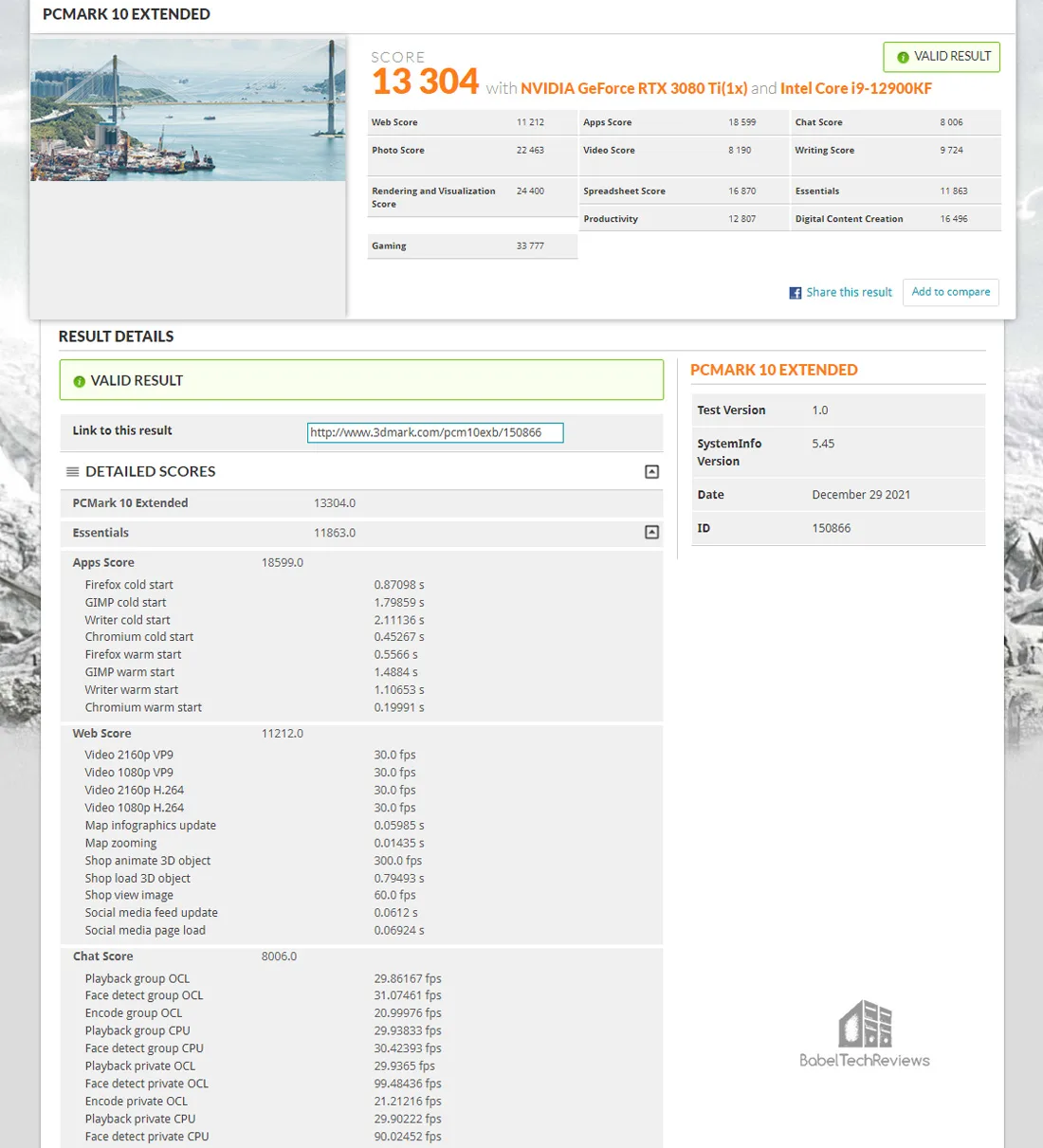The height and width of the screenshot is (1148, 1043).
Task: Click the Social media feed update row
Action: [361, 913]
